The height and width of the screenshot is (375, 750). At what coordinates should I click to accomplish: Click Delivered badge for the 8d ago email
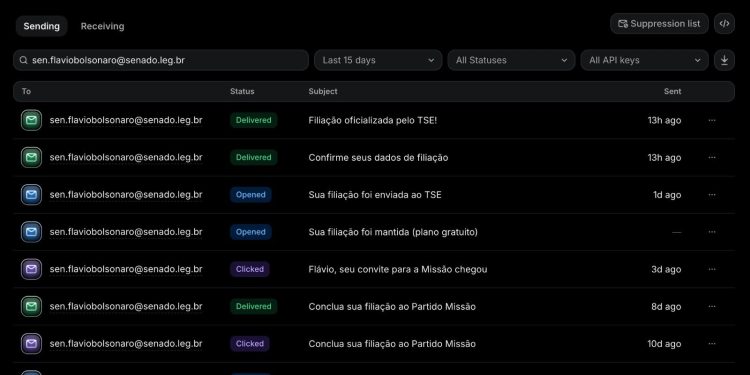254,307
